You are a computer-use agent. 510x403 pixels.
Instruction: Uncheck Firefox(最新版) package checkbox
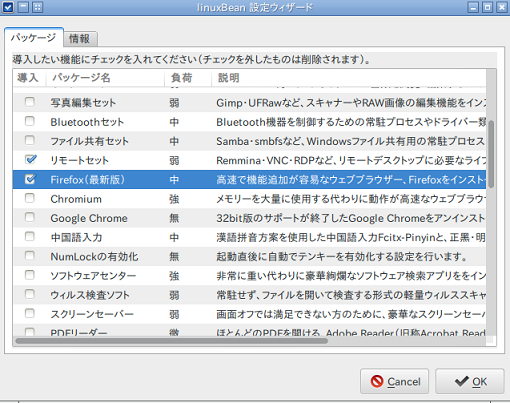(x=30, y=179)
